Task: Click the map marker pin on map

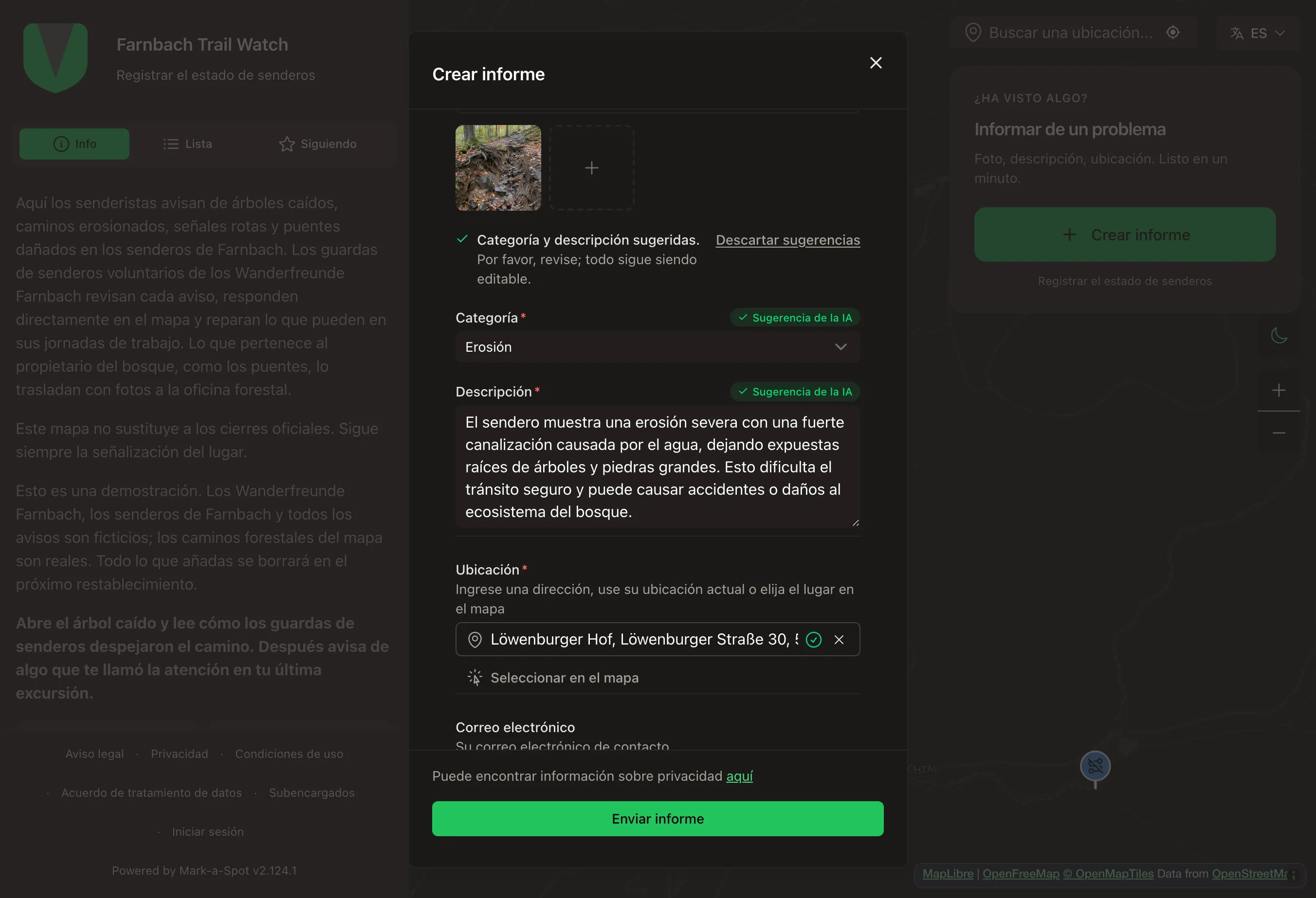Action: (1095, 767)
